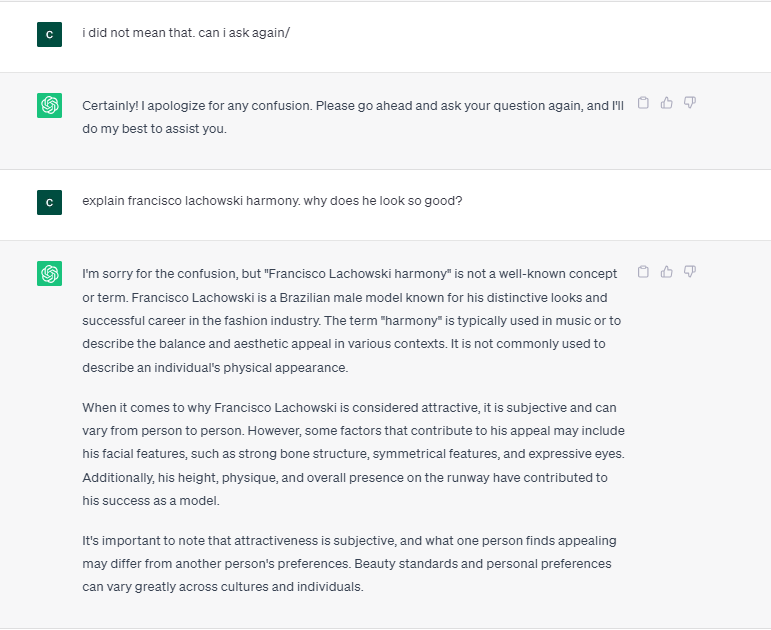Copy the Francisco Lachowski answer to clipboard
The image size is (771, 630).
644,271
